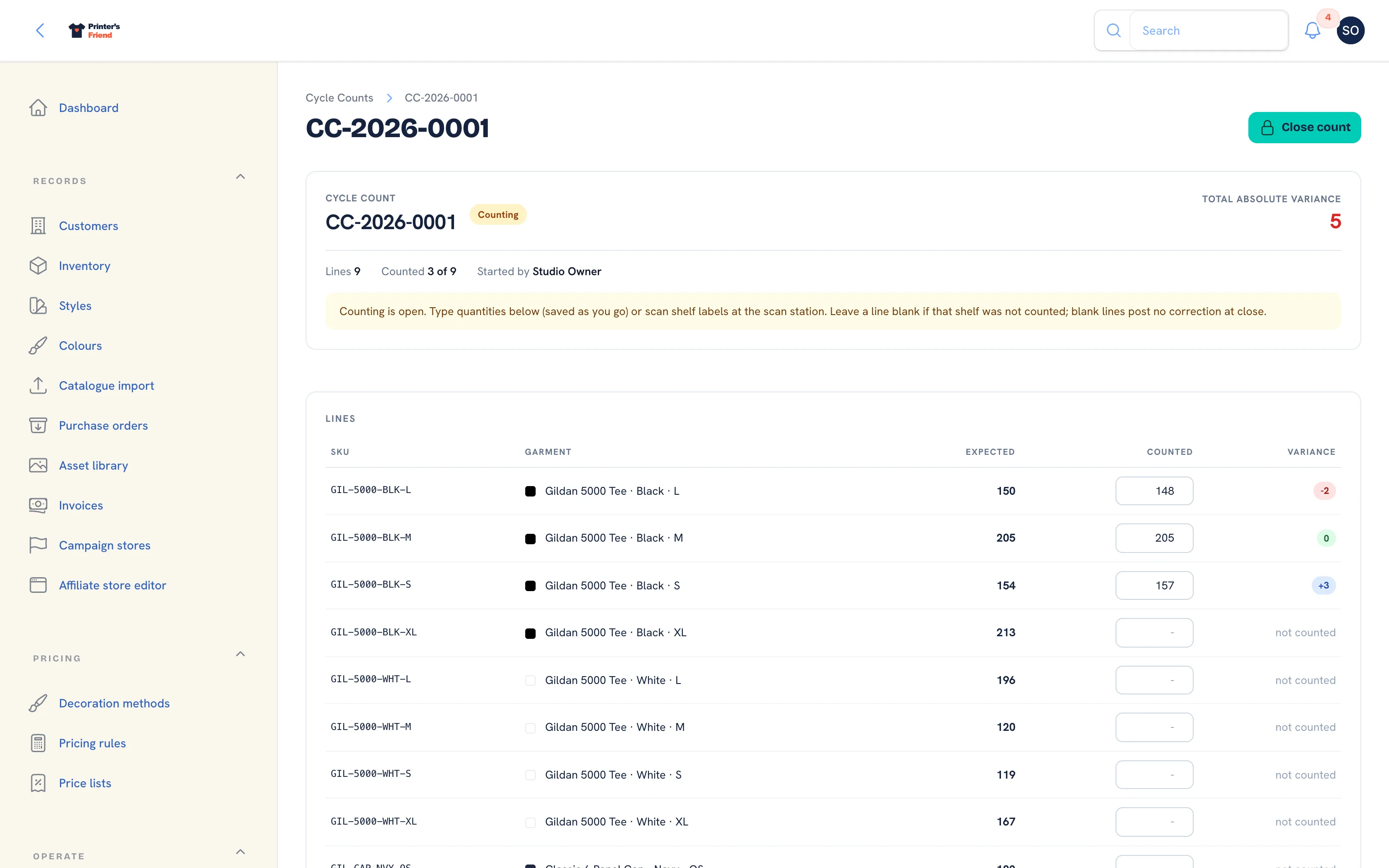The width and height of the screenshot is (1389, 868).
Task: Open Decoration methods page
Action: click(x=114, y=703)
